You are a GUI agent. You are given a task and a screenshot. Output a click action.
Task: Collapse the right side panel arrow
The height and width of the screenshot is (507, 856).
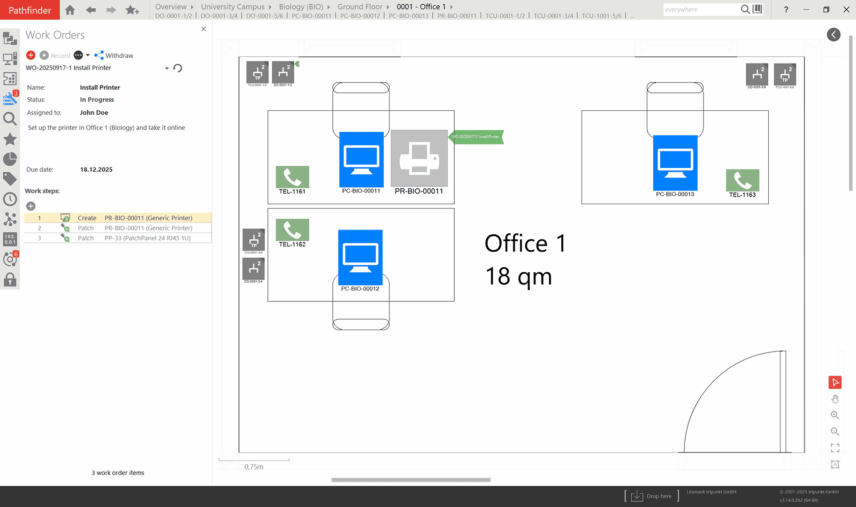(x=834, y=34)
